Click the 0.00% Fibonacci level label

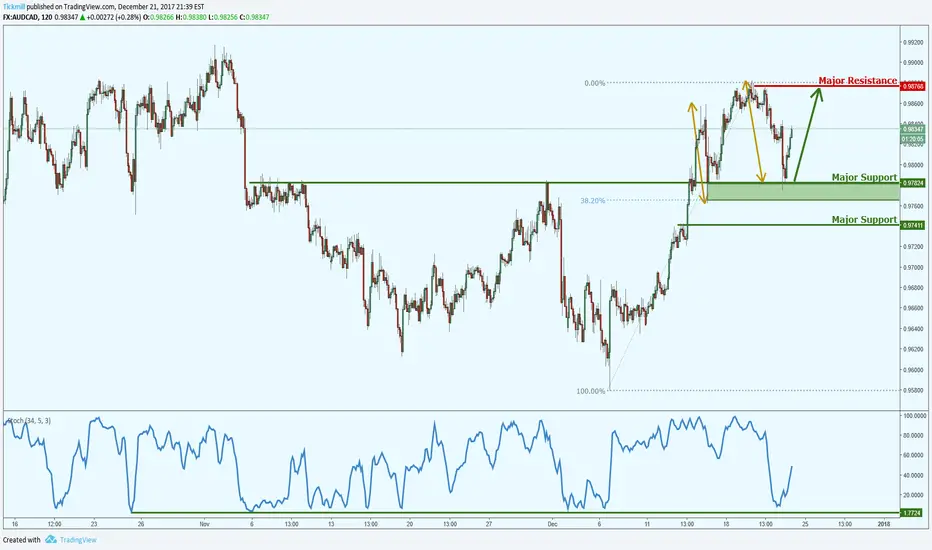(x=594, y=83)
